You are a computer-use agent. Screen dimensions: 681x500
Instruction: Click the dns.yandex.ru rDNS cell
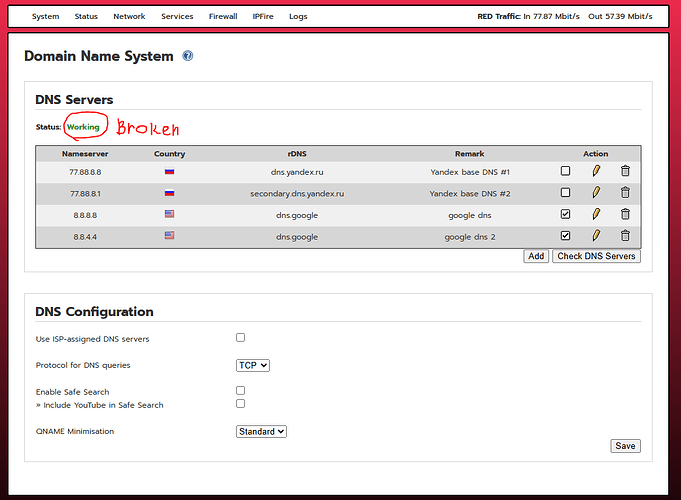tap(297, 172)
